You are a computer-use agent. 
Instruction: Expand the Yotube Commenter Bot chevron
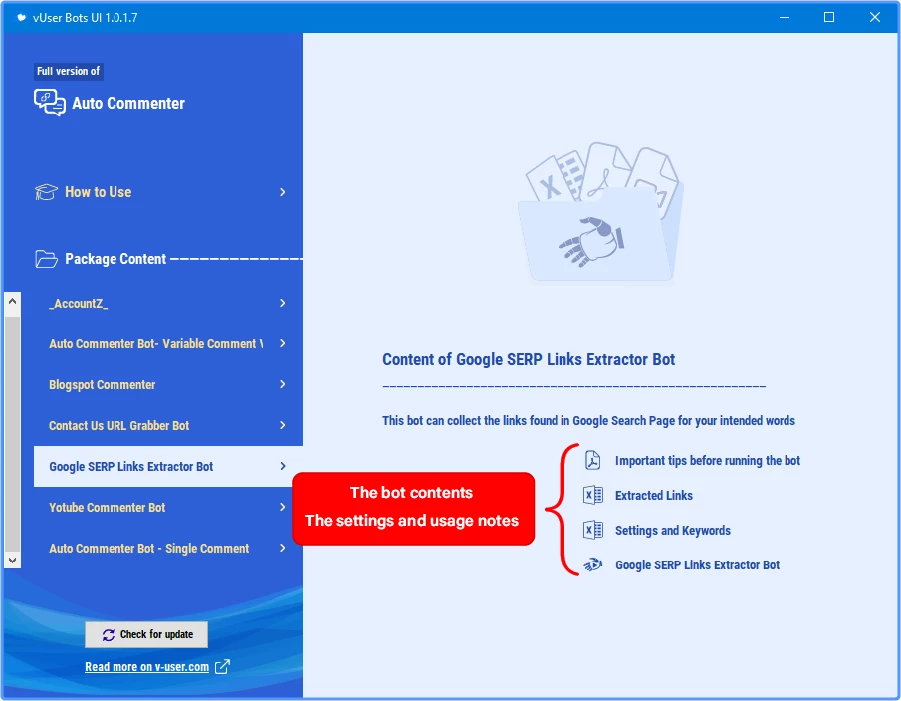tap(283, 507)
